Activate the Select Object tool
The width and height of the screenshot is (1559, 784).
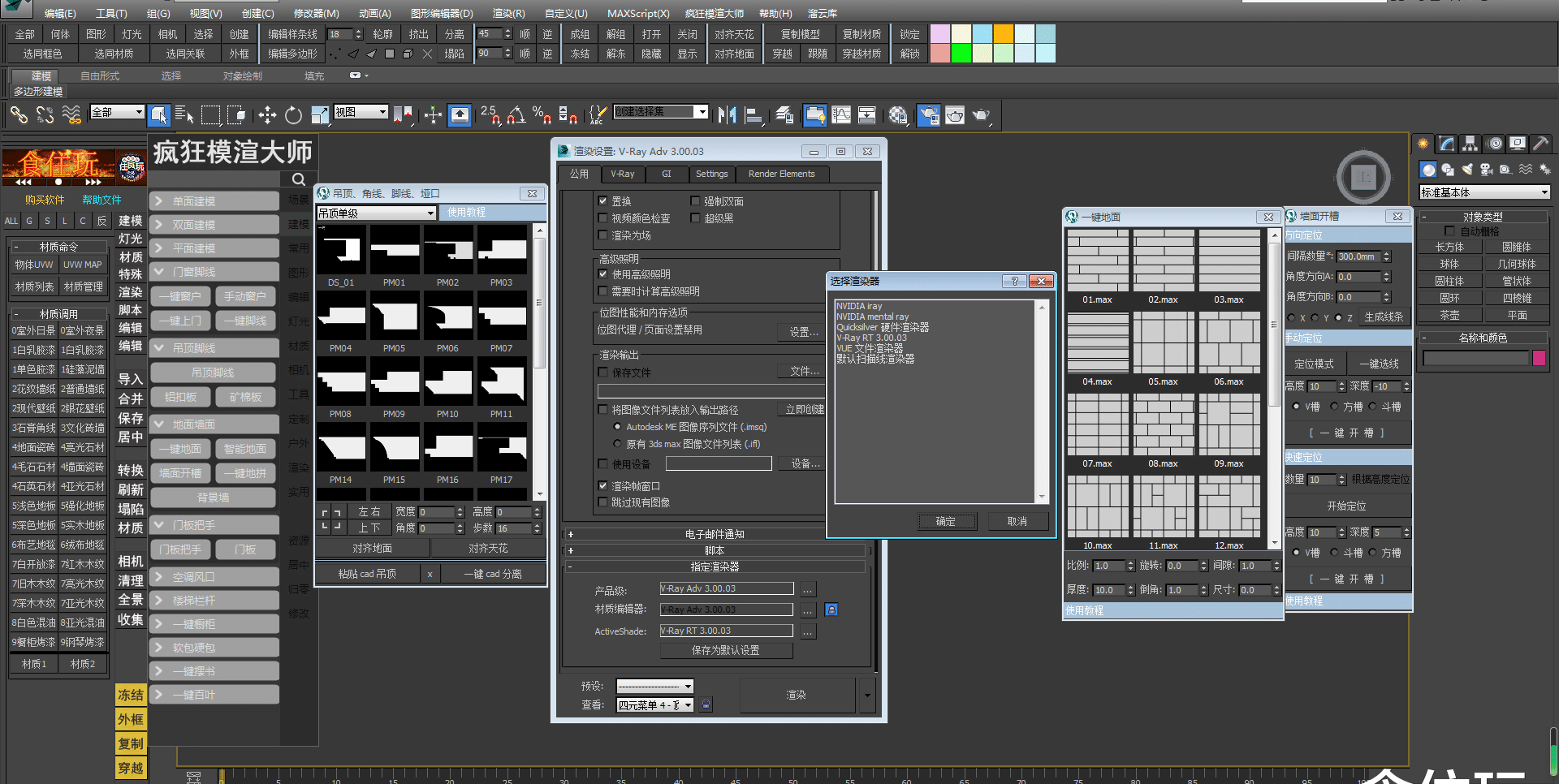[x=158, y=115]
